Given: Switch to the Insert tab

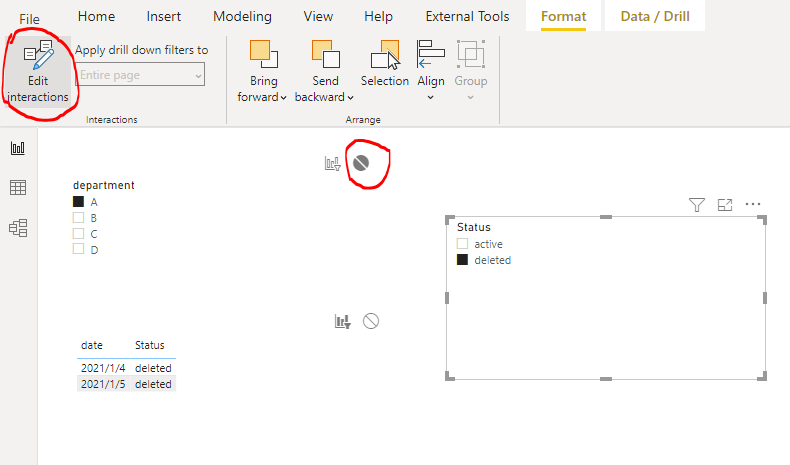Looking at the screenshot, I should pos(163,16).
